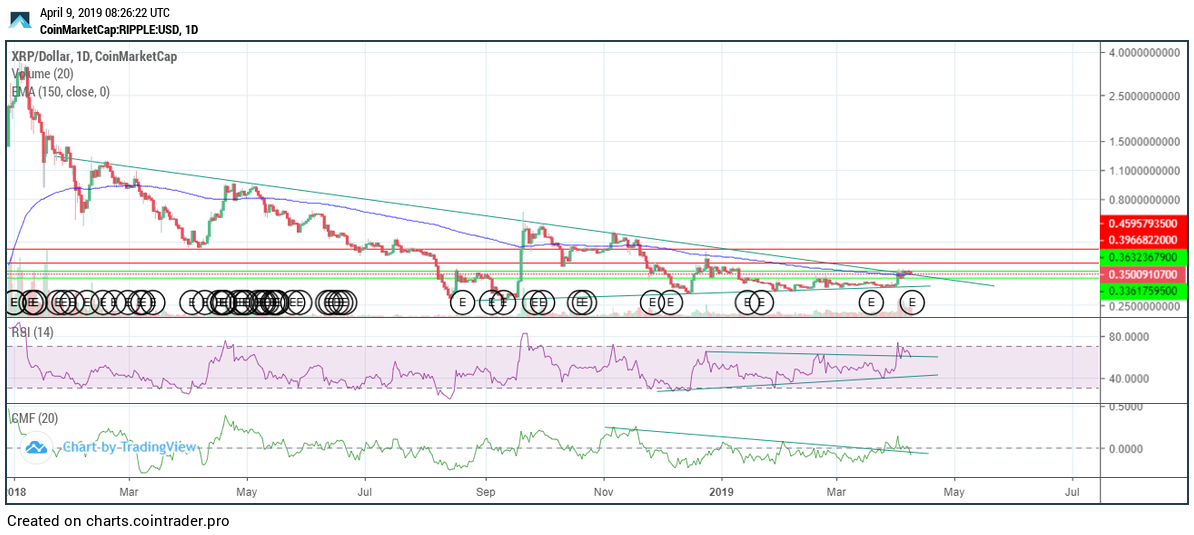This screenshot has width=1194, height=535.
Task: Click the EMA (150, close, 0) label
Action: pyautogui.click(x=61, y=91)
